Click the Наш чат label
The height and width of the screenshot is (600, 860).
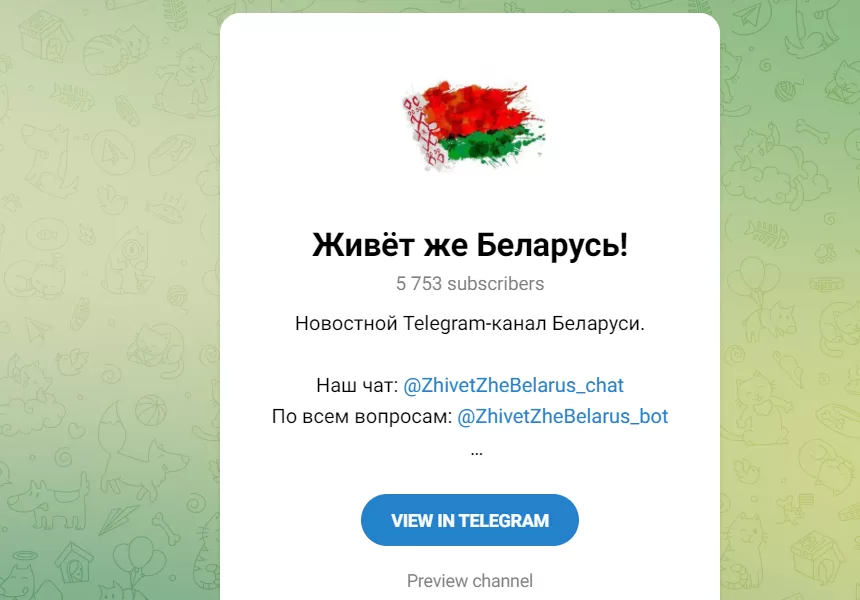tap(357, 386)
